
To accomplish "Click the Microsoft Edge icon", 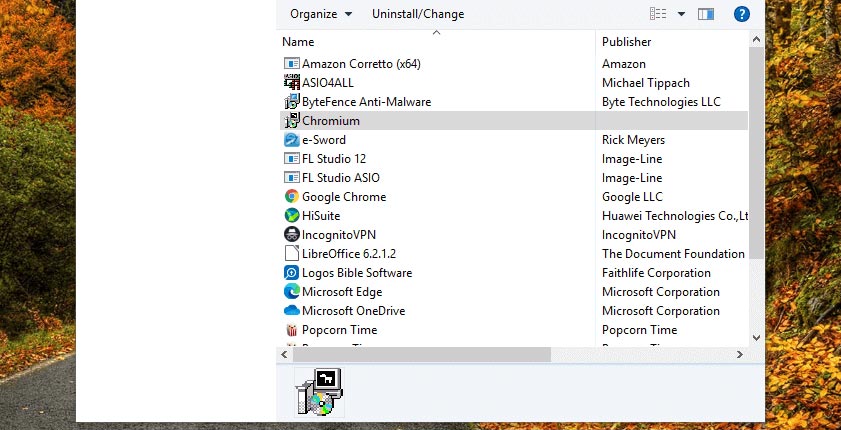I will point(291,292).
